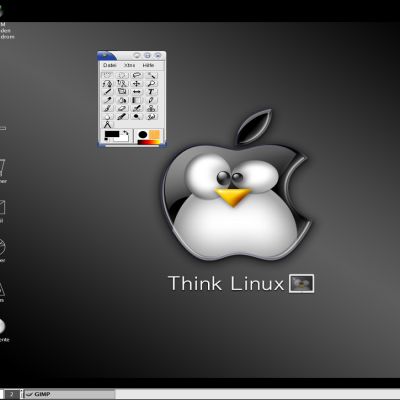Switch to workspace 2 in the pager

(x=12, y=394)
